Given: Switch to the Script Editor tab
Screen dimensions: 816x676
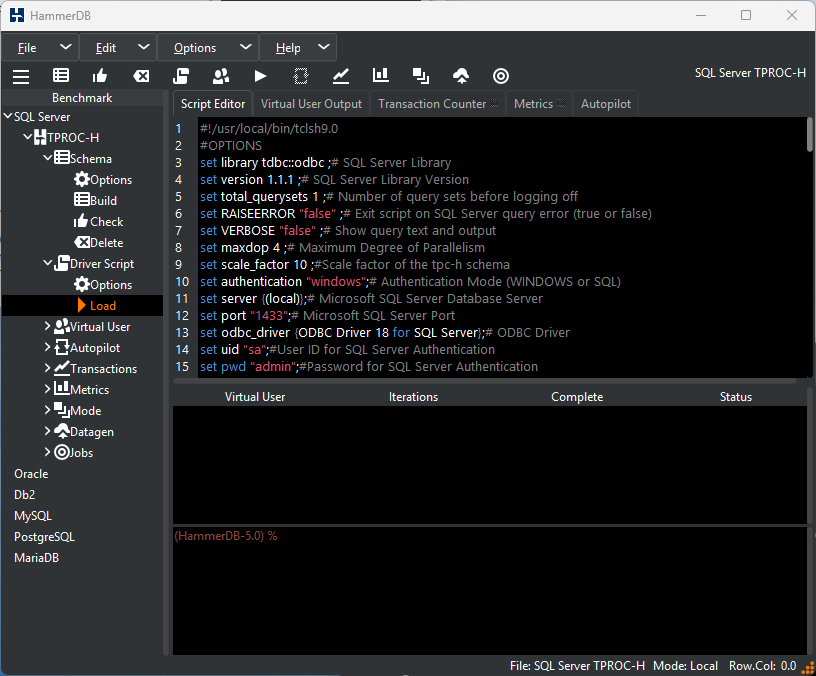Looking at the screenshot, I should click(x=213, y=104).
